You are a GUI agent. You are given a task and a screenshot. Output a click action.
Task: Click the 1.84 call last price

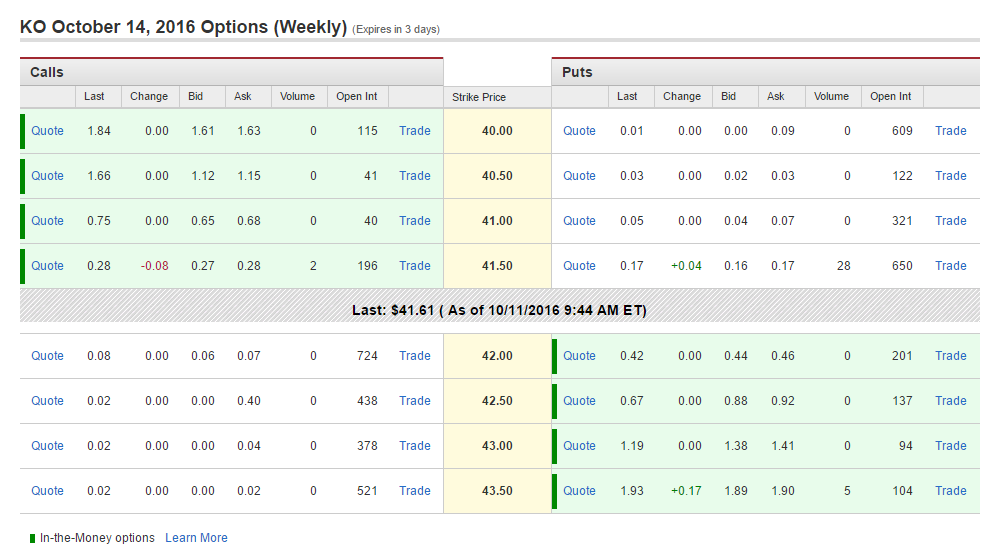point(99,131)
